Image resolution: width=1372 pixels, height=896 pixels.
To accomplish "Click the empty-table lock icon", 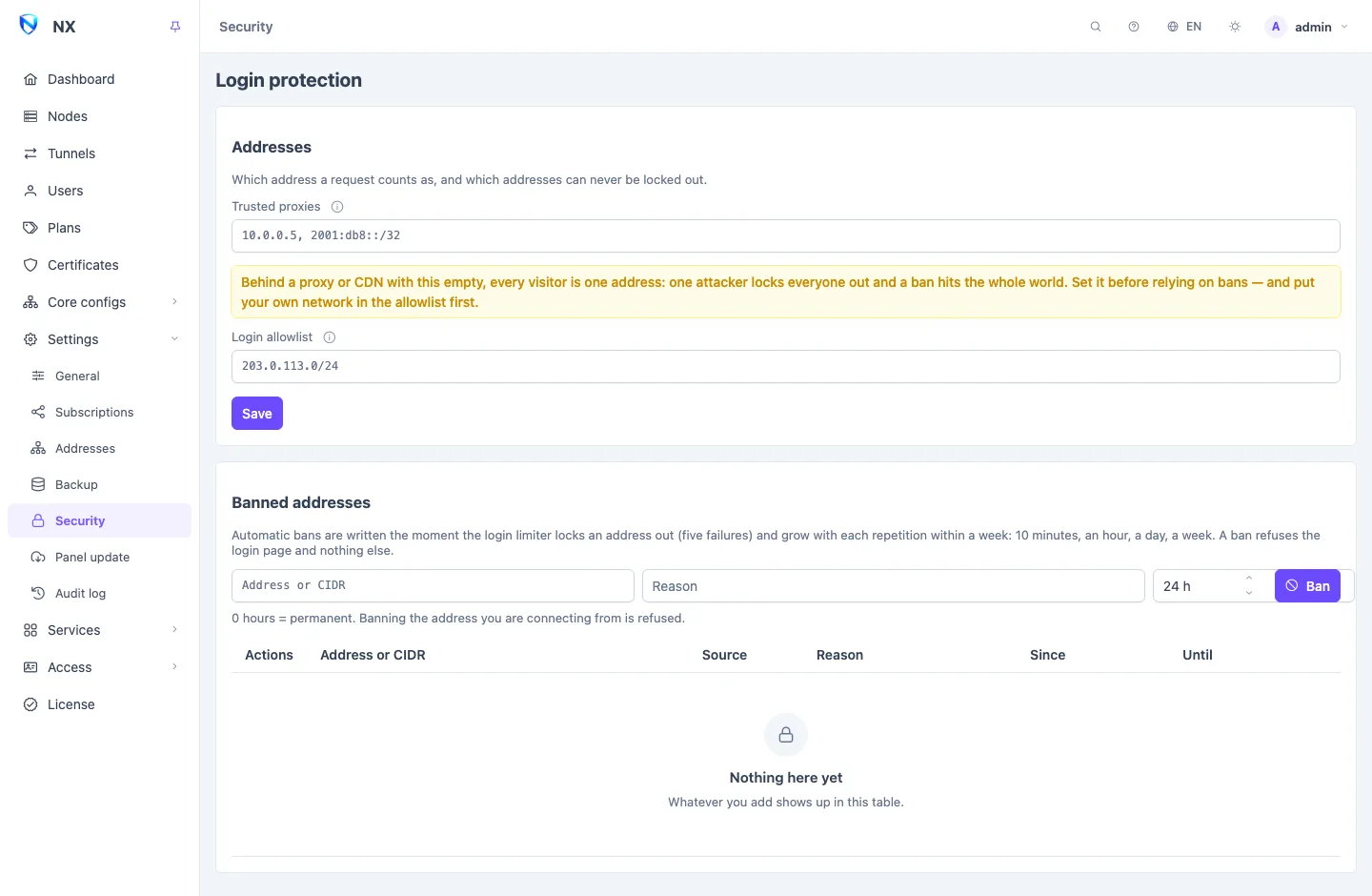I will click(x=786, y=735).
